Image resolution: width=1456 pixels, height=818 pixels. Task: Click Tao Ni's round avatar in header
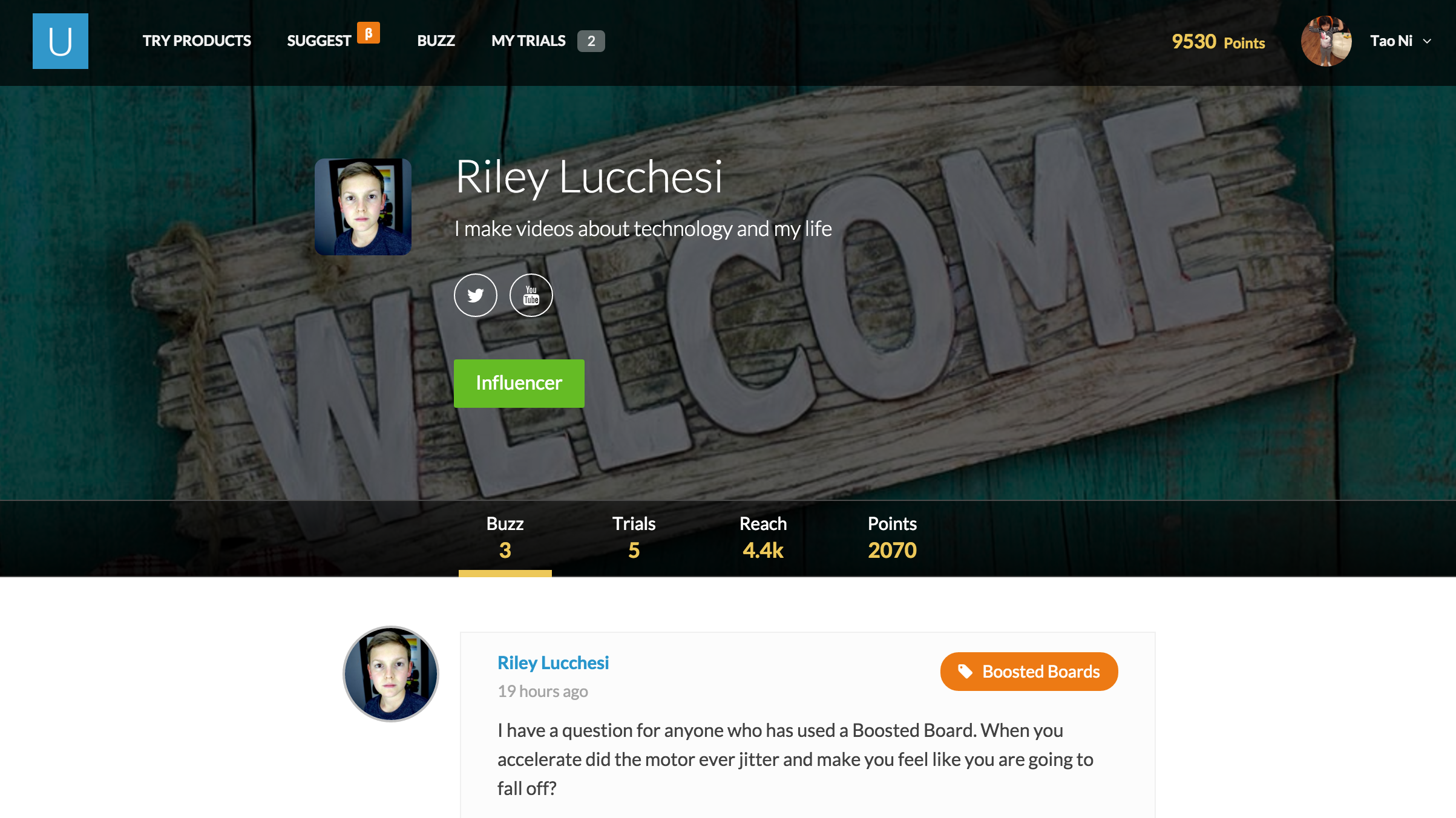coord(1326,41)
